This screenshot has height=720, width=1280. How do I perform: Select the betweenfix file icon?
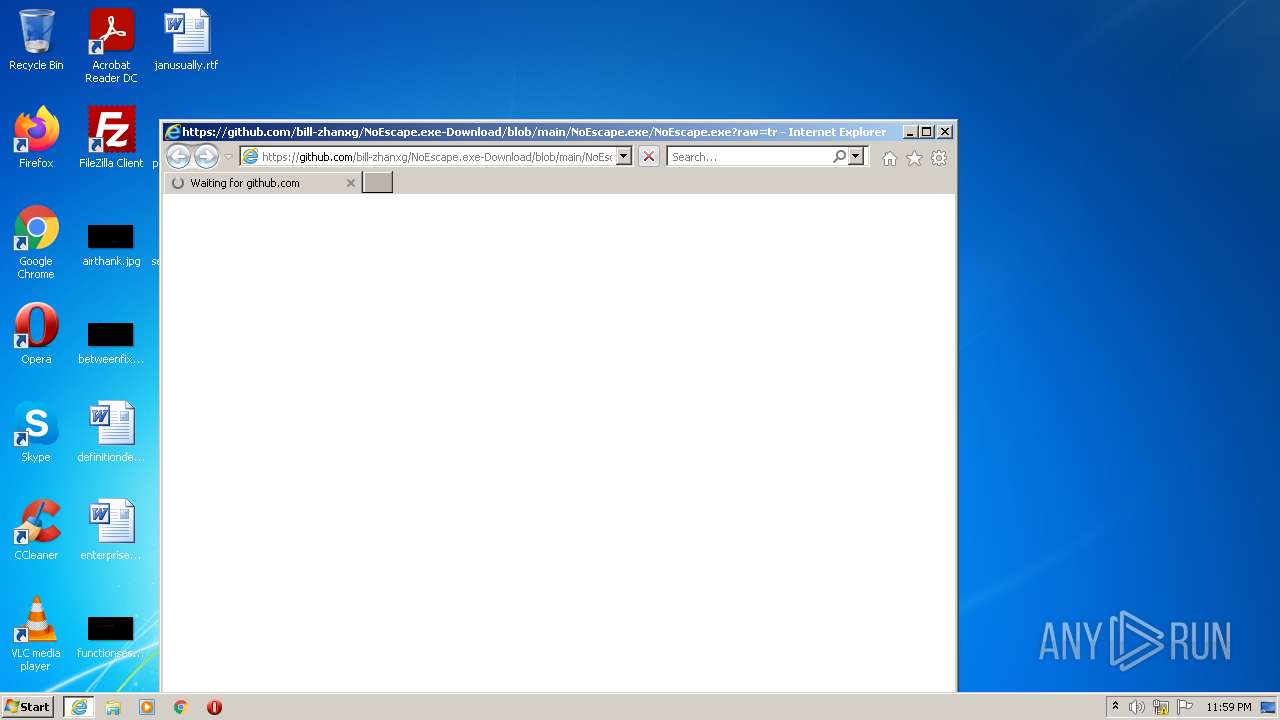pos(111,343)
